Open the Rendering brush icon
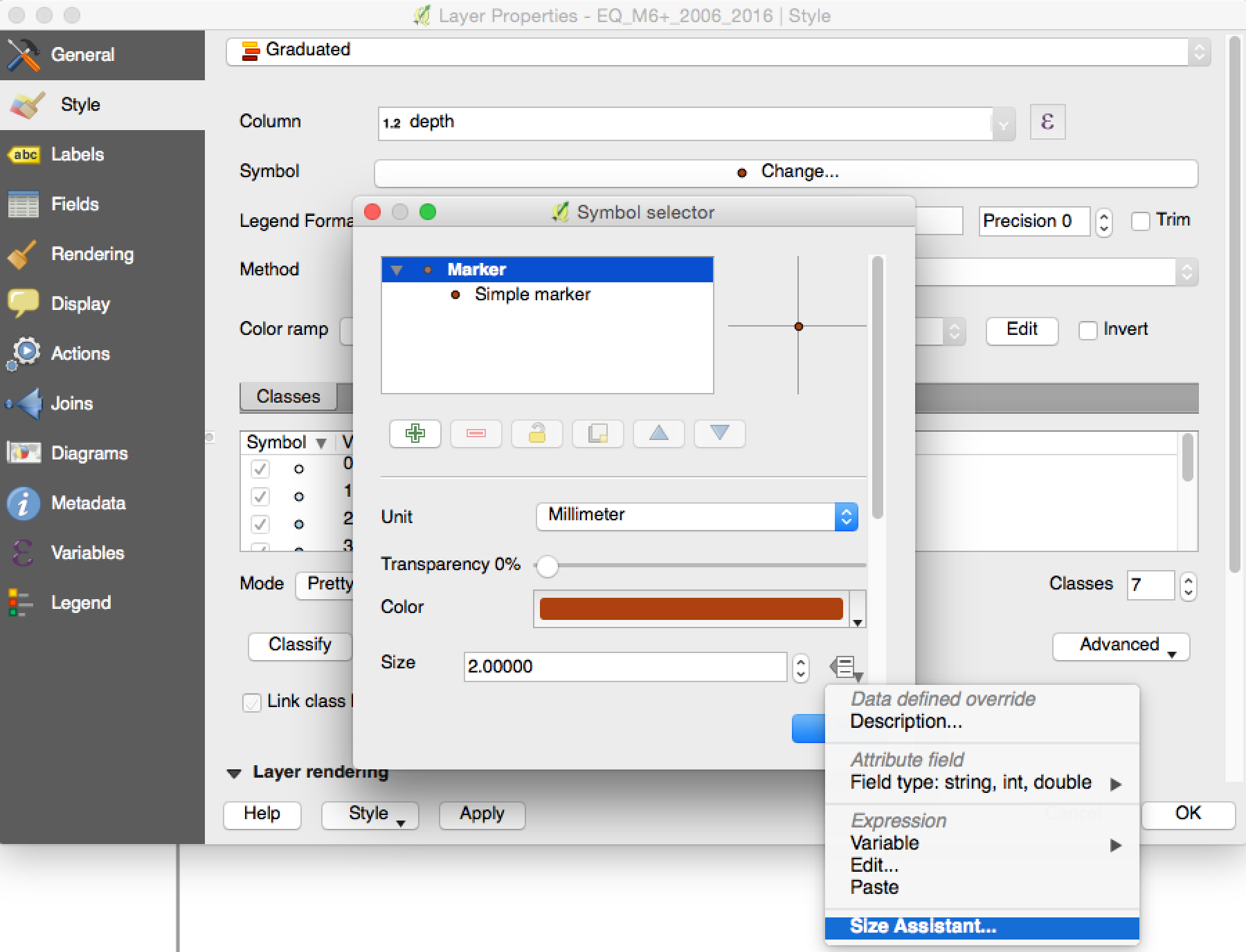Image resolution: width=1246 pixels, height=952 pixels. (22, 255)
